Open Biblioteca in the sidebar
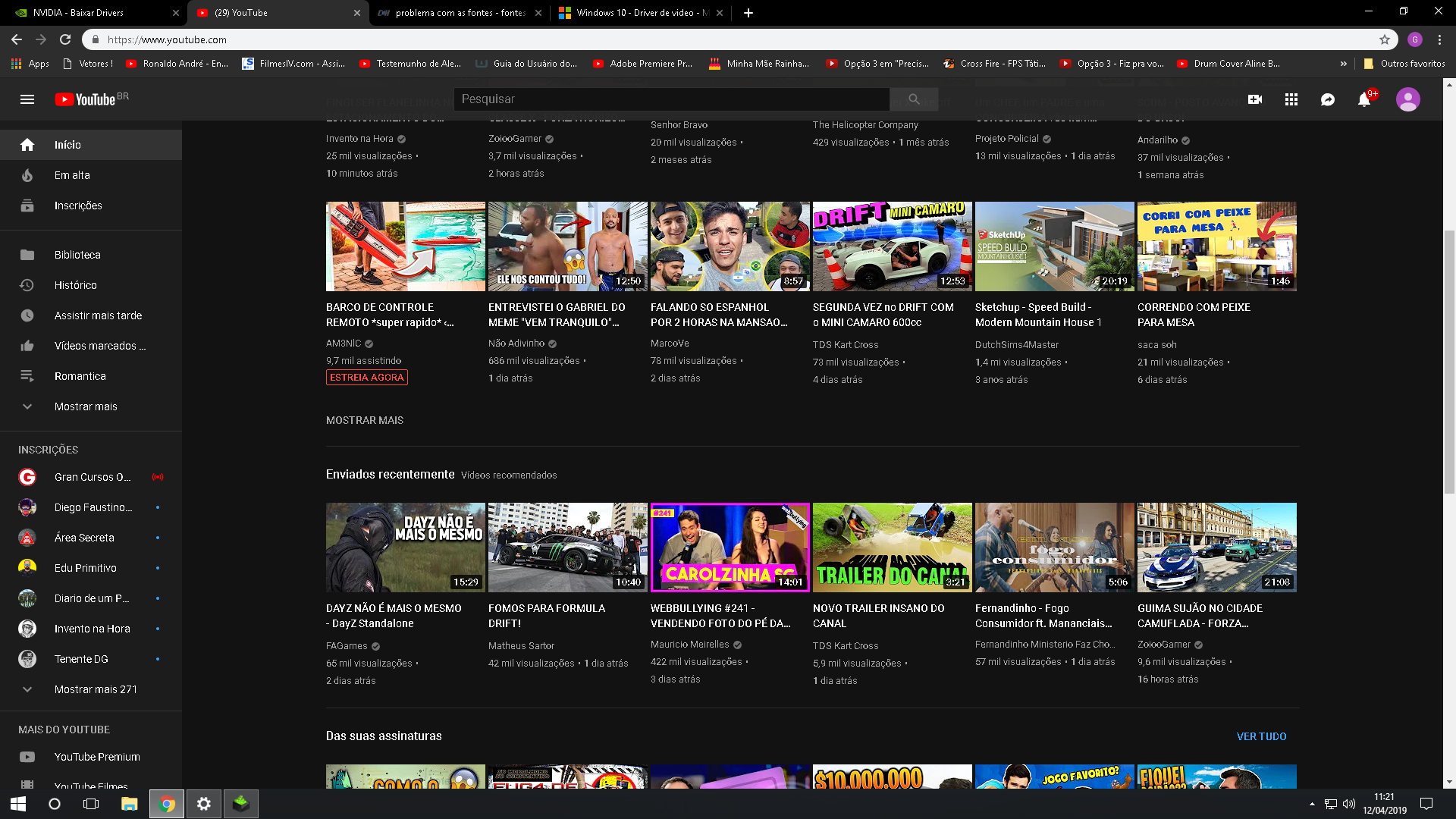1456x819 pixels. [x=91, y=255]
